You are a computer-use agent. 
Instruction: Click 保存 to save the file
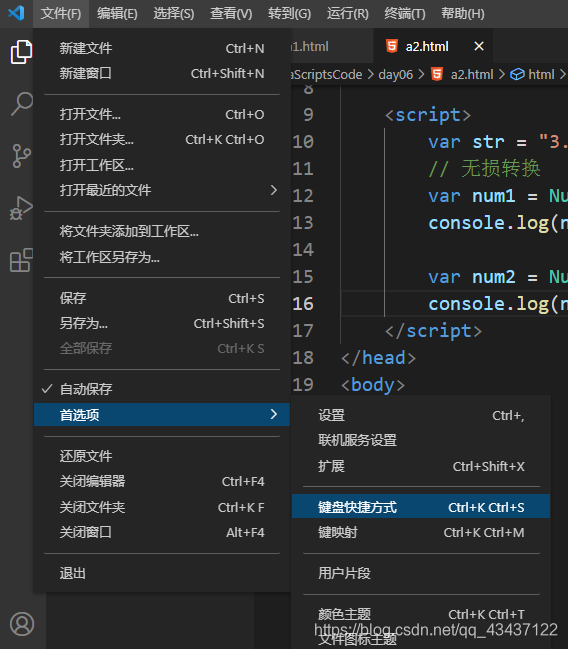coord(162,298)
